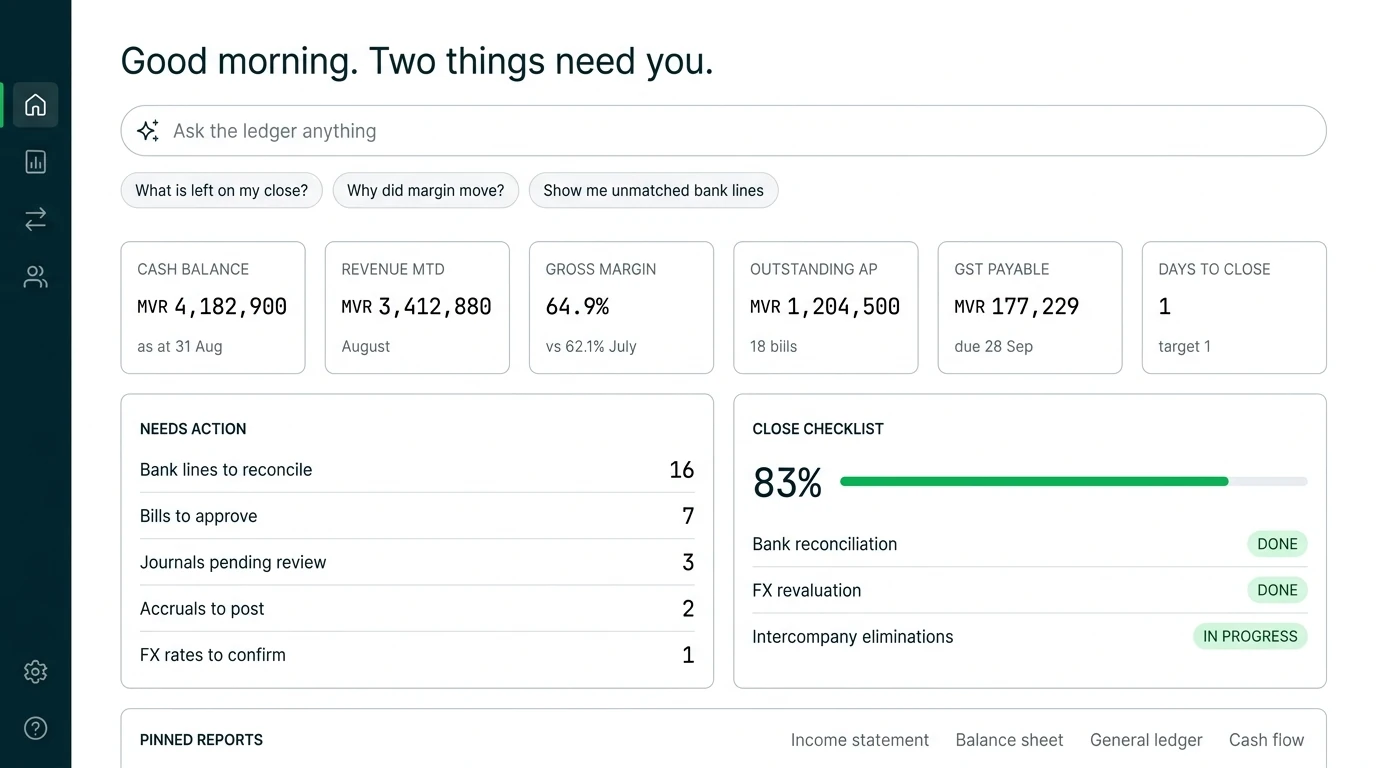Open the Outstanding AP card
The width and height of the screenshot is (1376, 768).
(825, 308)
